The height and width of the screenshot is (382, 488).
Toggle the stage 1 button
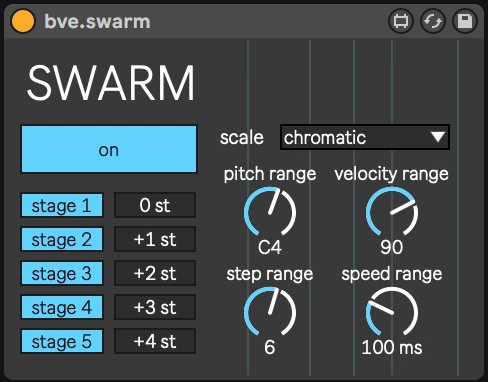point(62,205)
